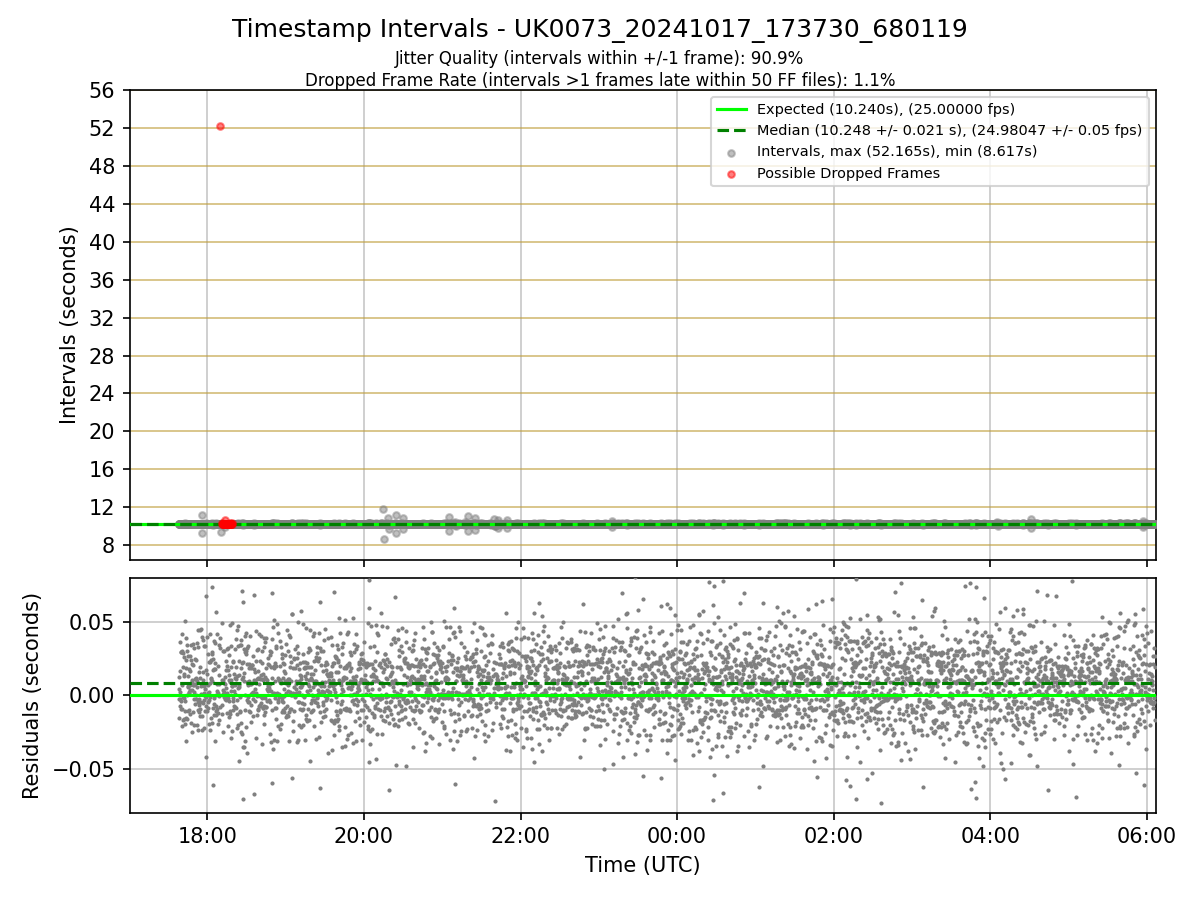Click the red dropped-frame cluster after 18:00
Image resolution: width=1200 pixels, height=900 pixels.
pyautogui.click(x=227, y=523)
